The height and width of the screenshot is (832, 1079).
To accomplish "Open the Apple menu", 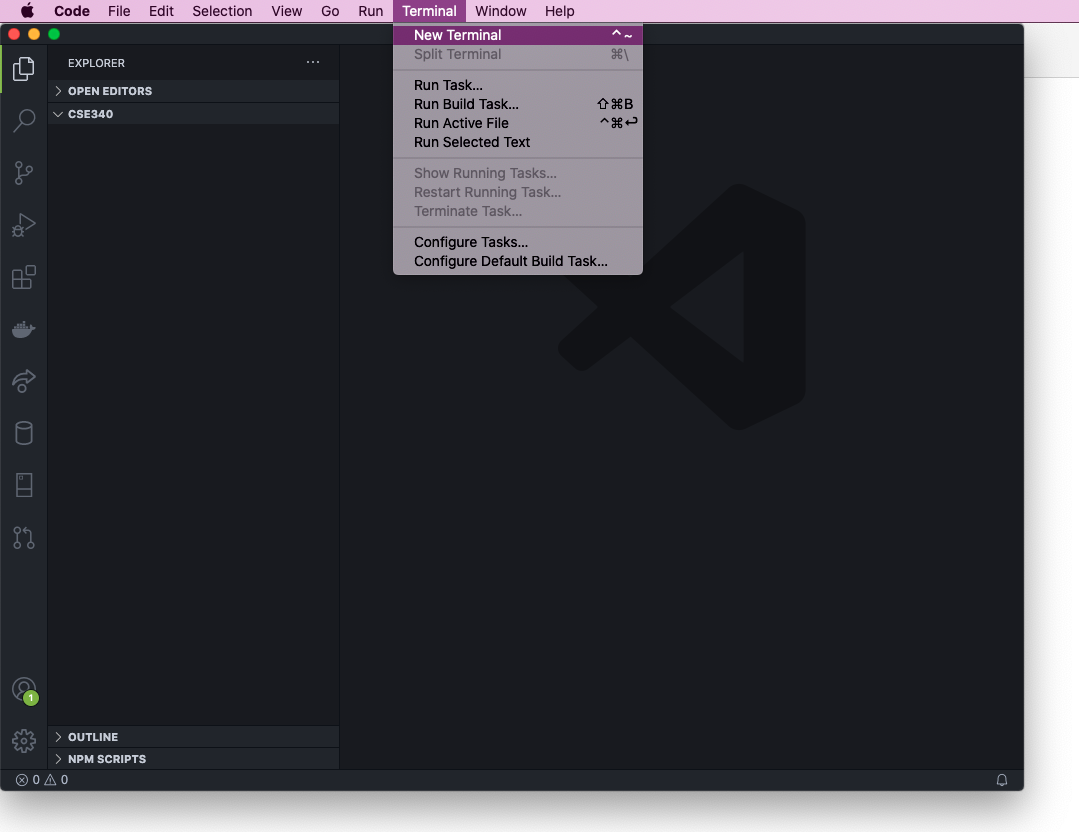I will pos(27,11).
